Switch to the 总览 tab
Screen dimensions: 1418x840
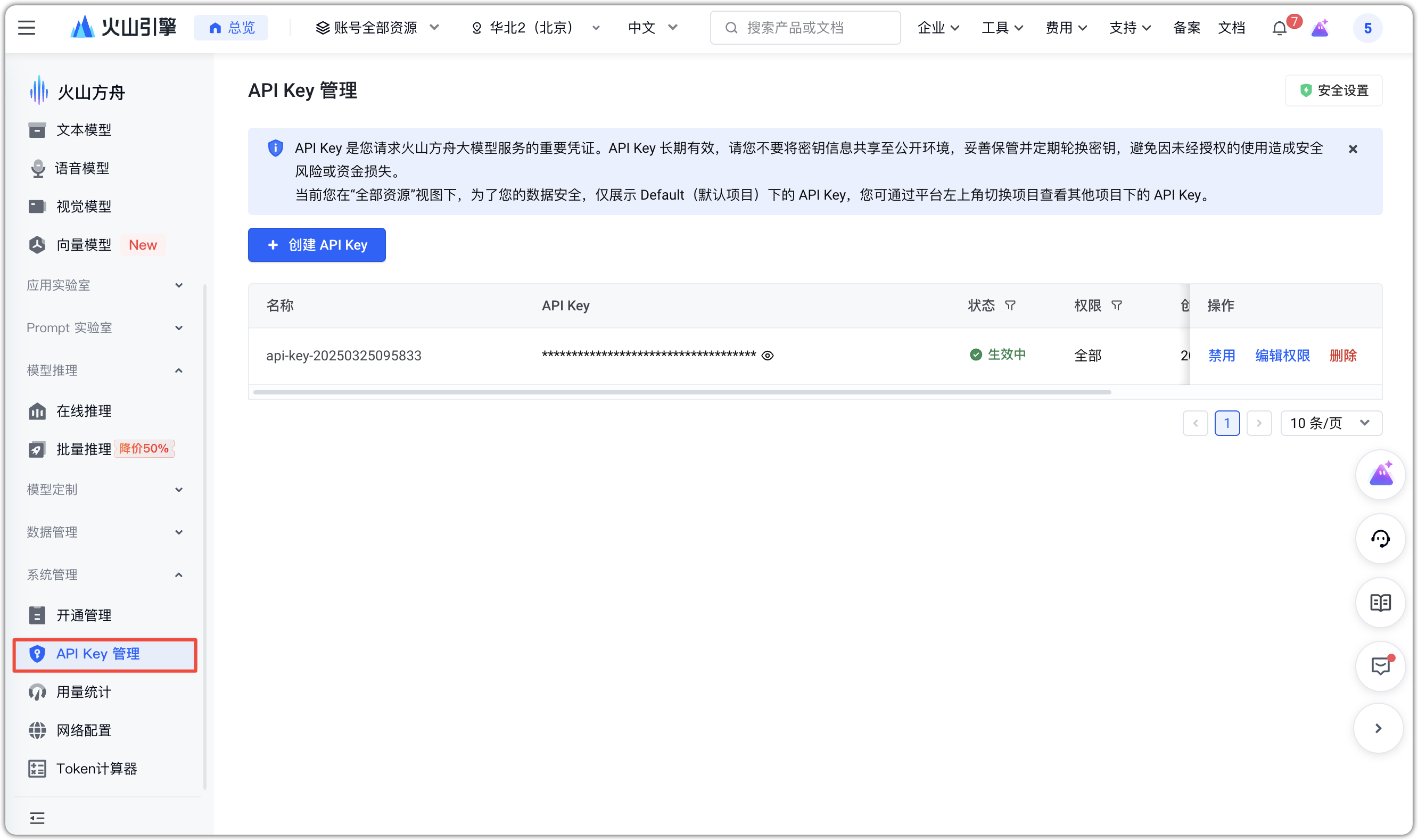pos(232,27)
